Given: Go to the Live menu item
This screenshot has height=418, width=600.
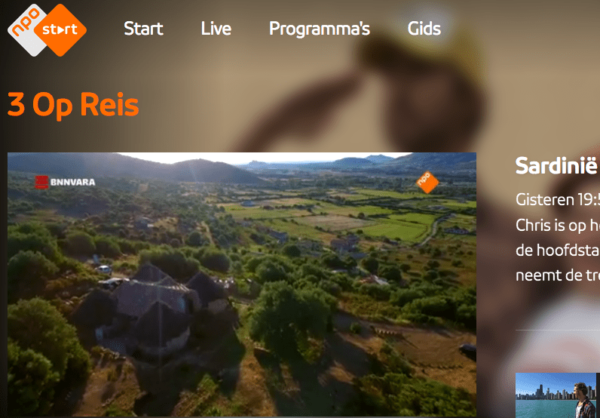Looking at the screenshot, I should pyautogui.click(x=216, y=29).
